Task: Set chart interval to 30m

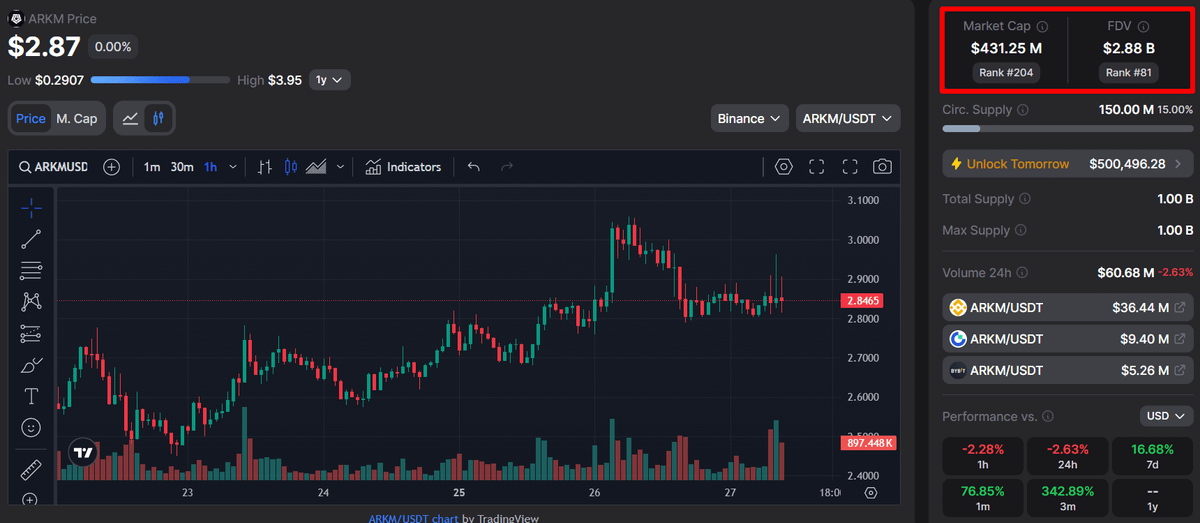Action: coord(182,167)
